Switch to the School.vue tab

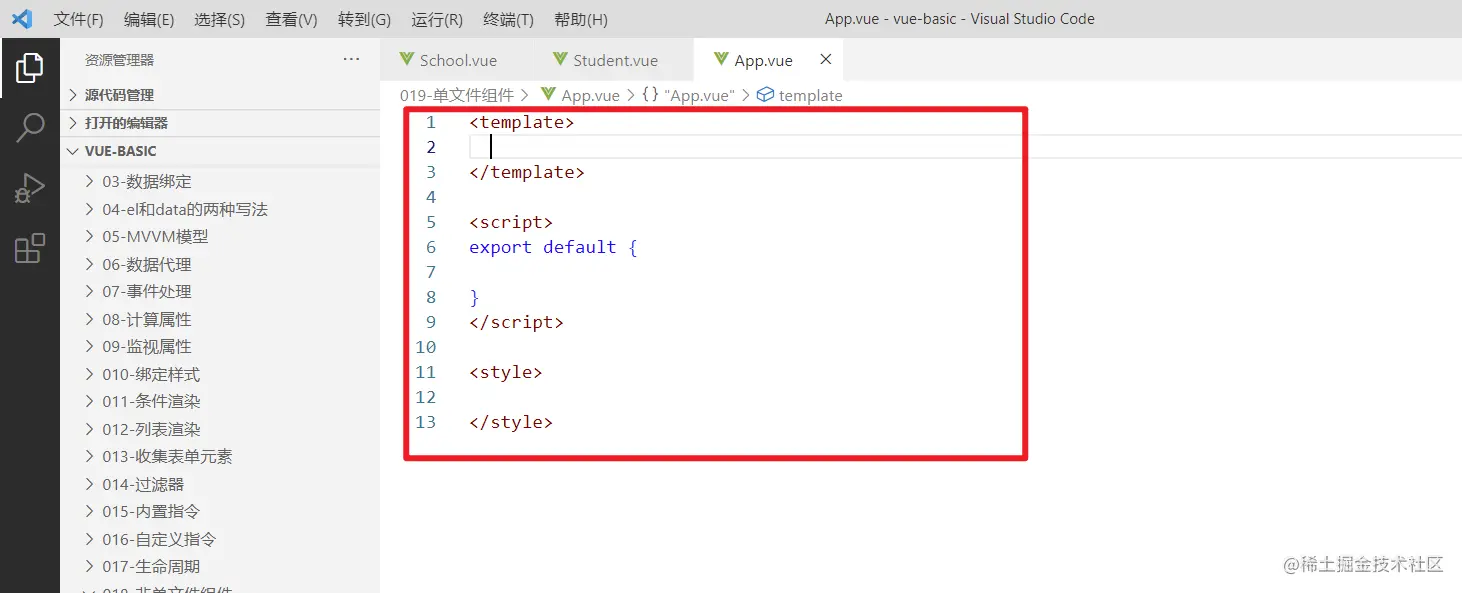pos(458,60)
